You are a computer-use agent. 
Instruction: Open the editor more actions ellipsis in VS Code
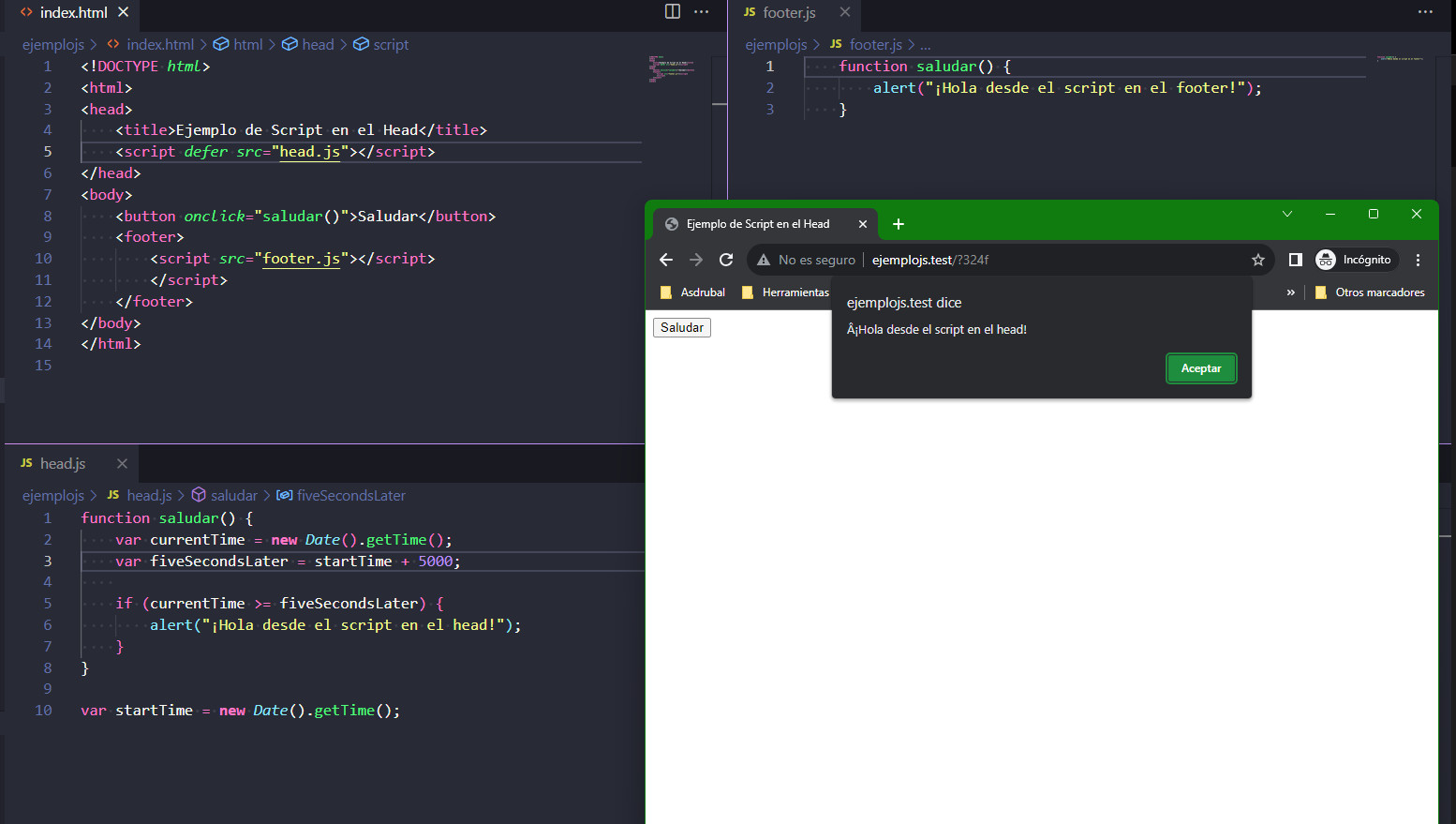(701, 11)
